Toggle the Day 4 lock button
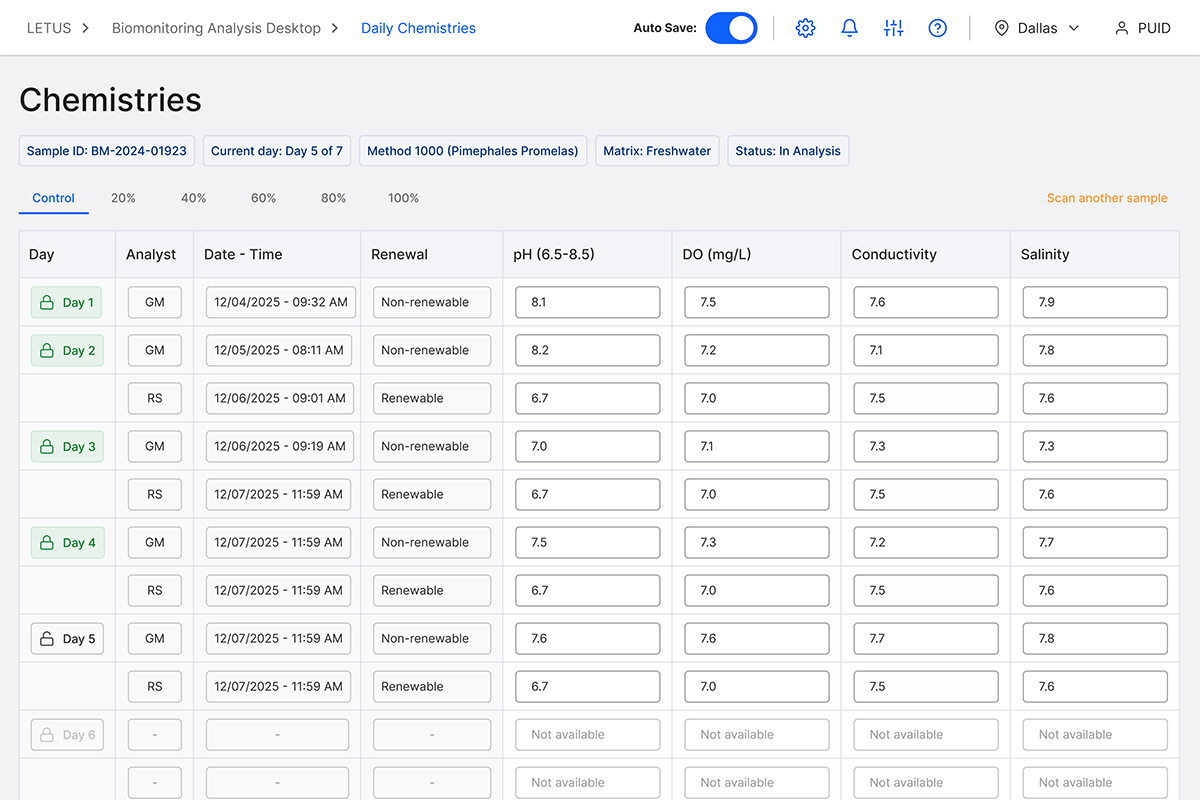This screenshot has height=800, width=1200. point(67,542)
